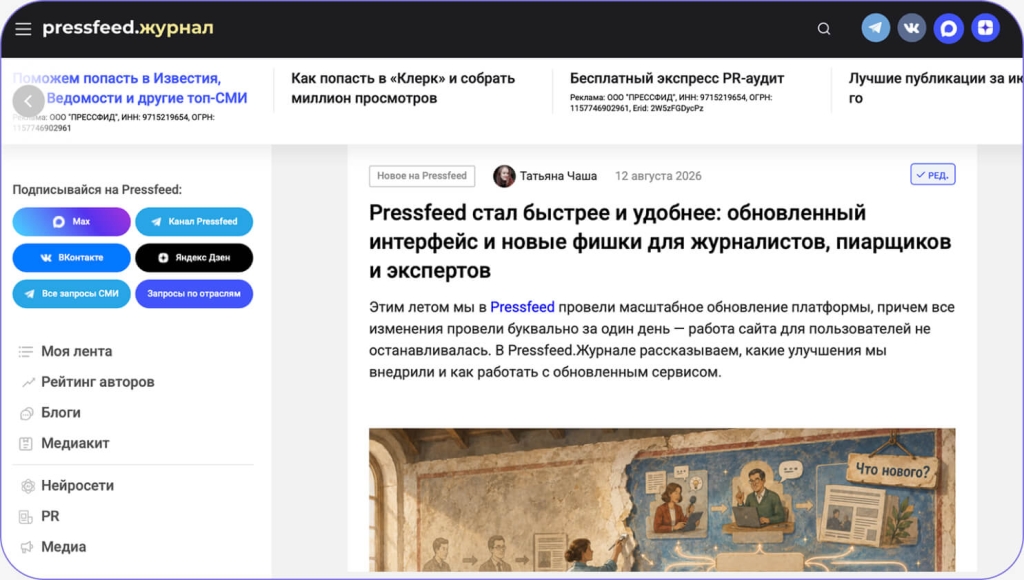The image size is (1024, 580).
Task: Click Все запросы СМИ button
Action: (71, 293)
